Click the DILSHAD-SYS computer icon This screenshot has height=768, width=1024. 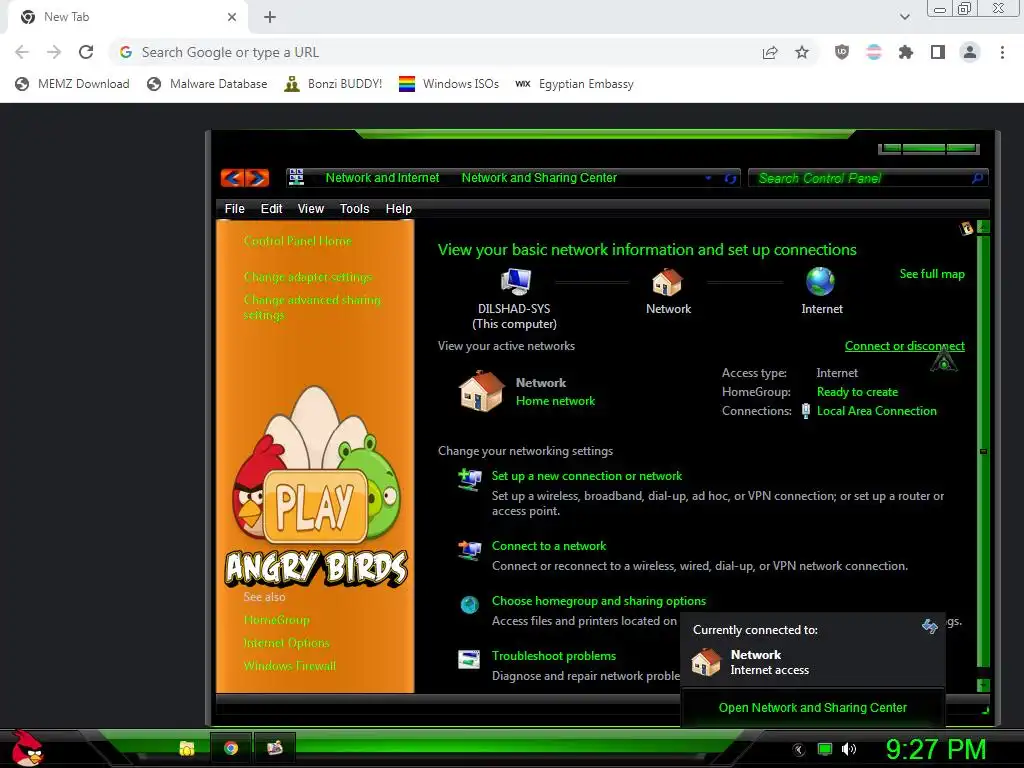[x=515, y=281]
